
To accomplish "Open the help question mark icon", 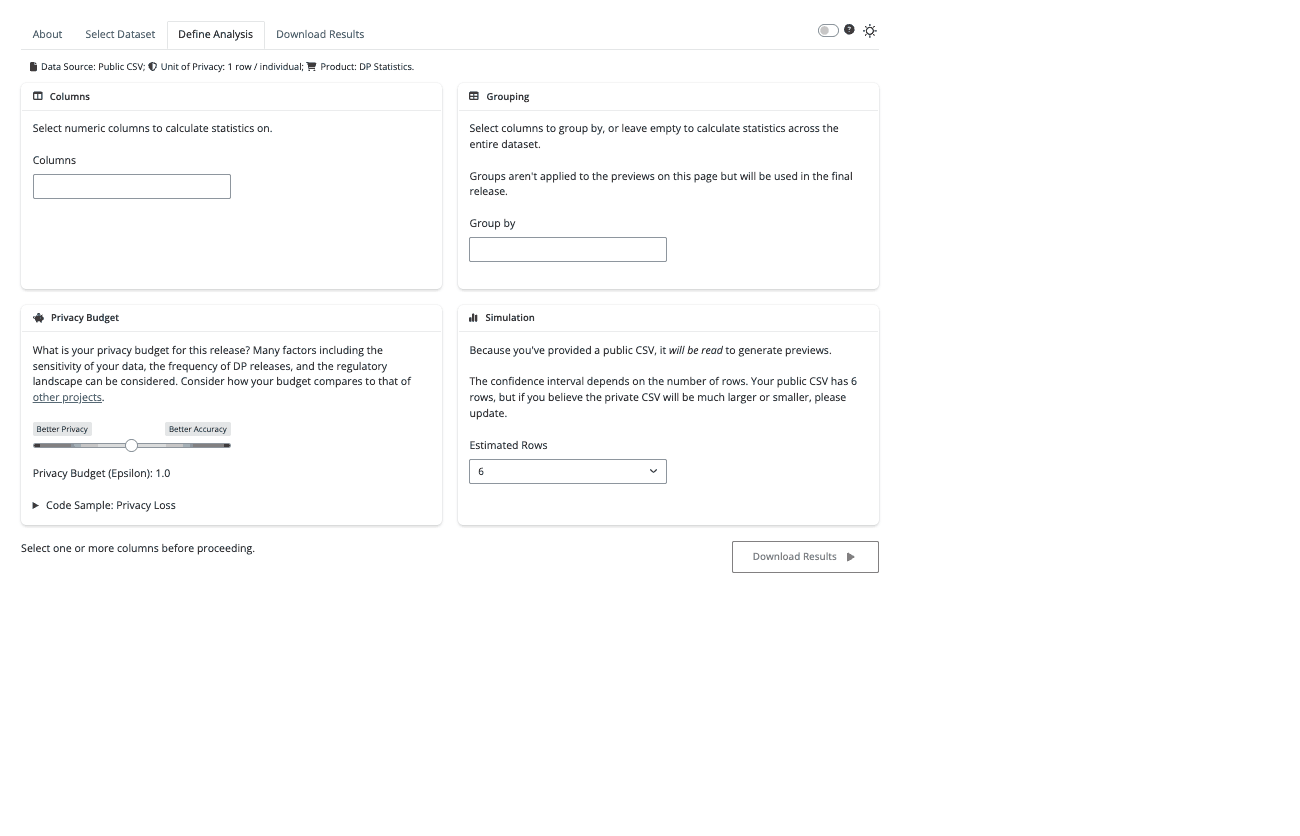I will point(849,29).
